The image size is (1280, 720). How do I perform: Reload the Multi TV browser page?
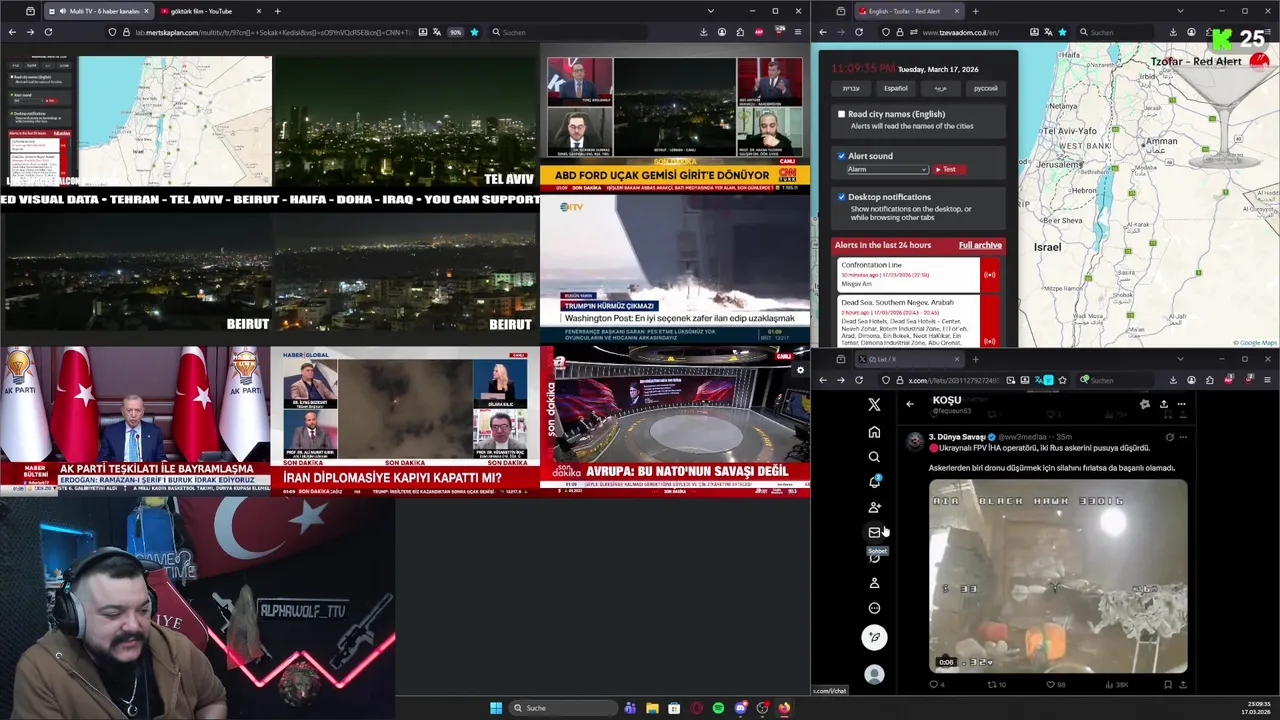coord(48,32)
